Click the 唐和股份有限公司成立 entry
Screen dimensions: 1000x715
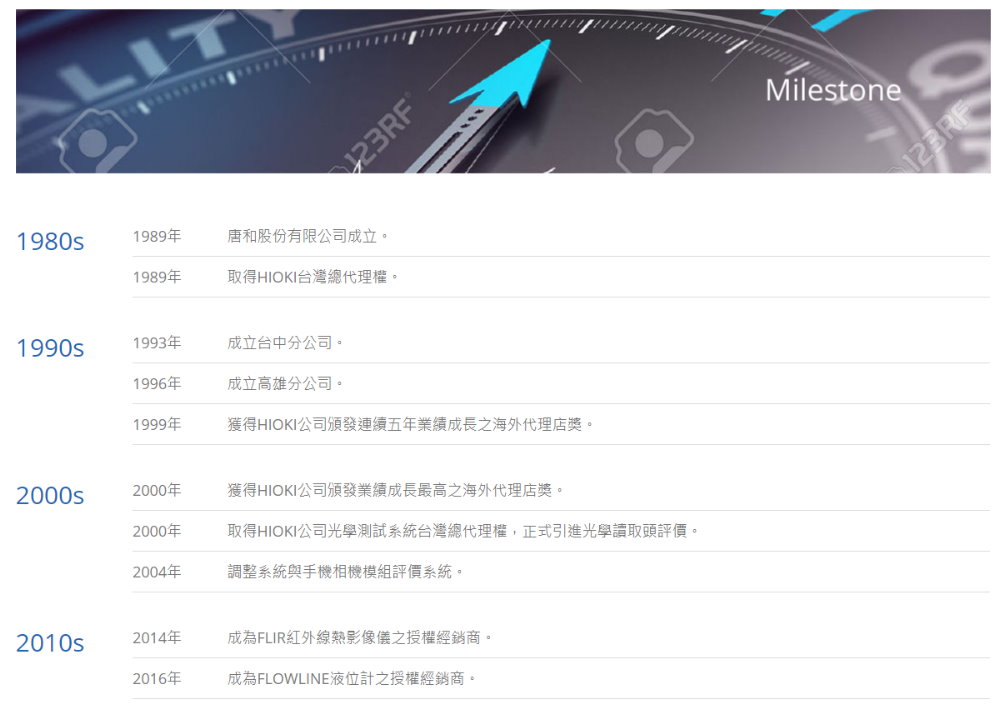pyautogui.click(x=308, y=236)
